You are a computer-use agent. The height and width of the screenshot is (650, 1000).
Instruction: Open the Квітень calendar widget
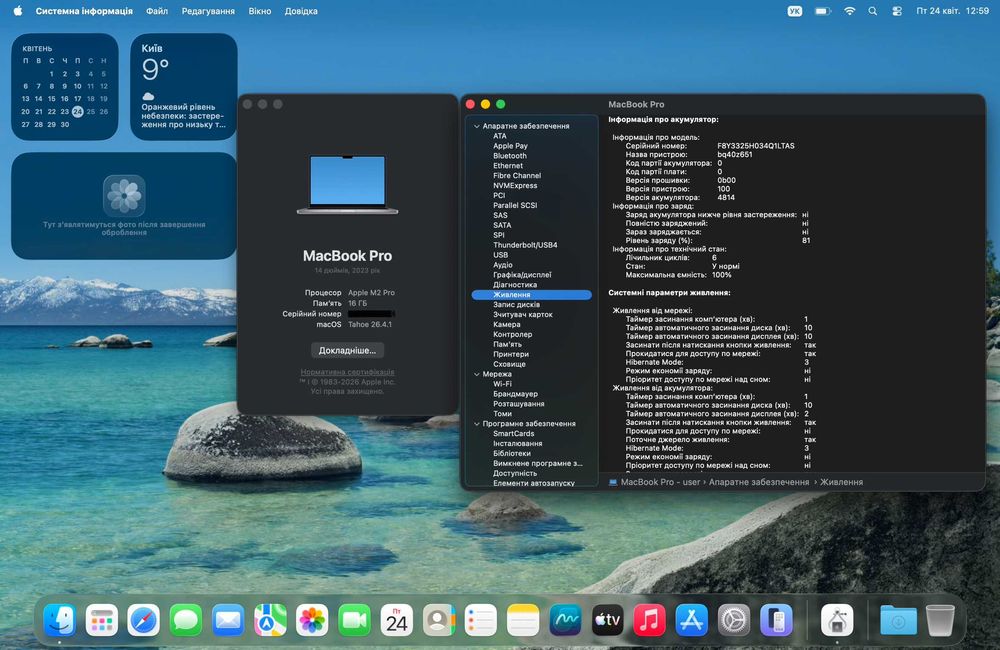click(64, 87)
